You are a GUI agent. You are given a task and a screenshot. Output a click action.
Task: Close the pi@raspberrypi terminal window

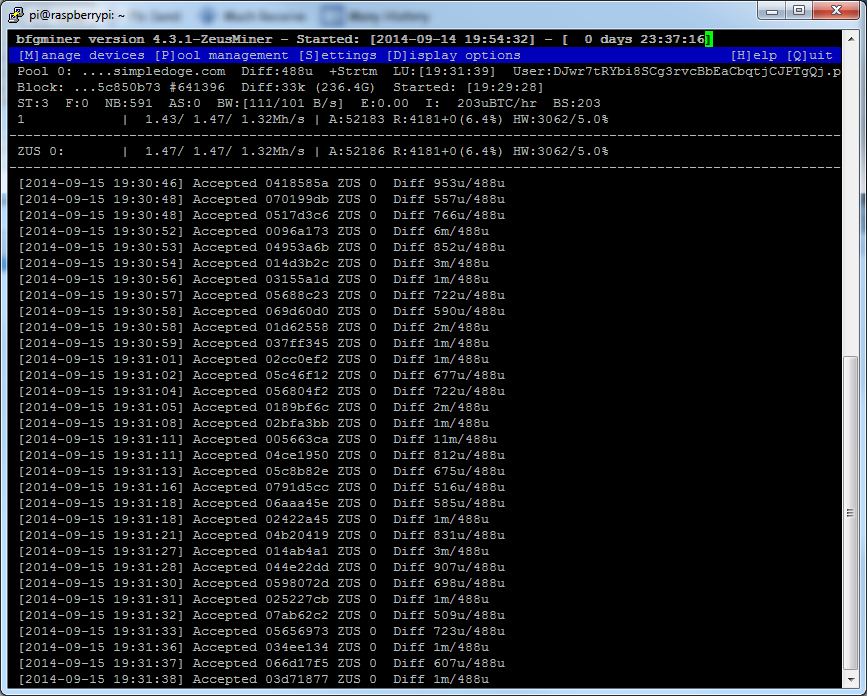837,11
